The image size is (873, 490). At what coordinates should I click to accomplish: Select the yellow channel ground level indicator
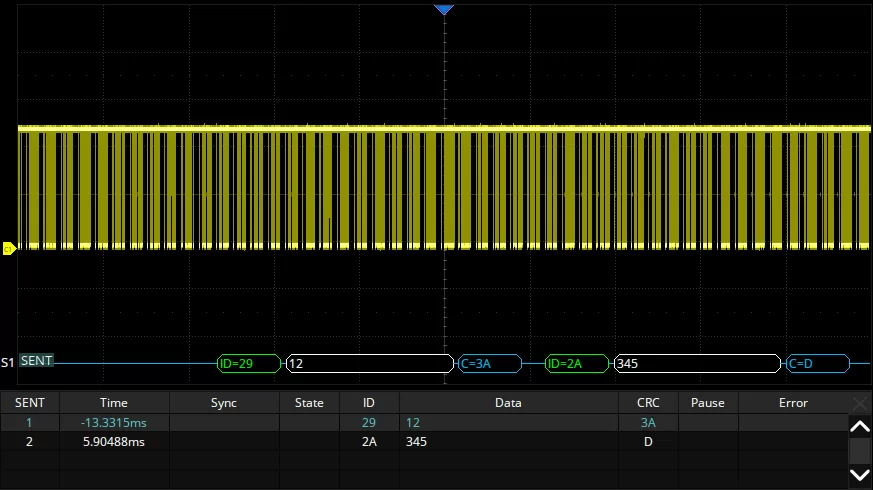click(x=8, y=248)
